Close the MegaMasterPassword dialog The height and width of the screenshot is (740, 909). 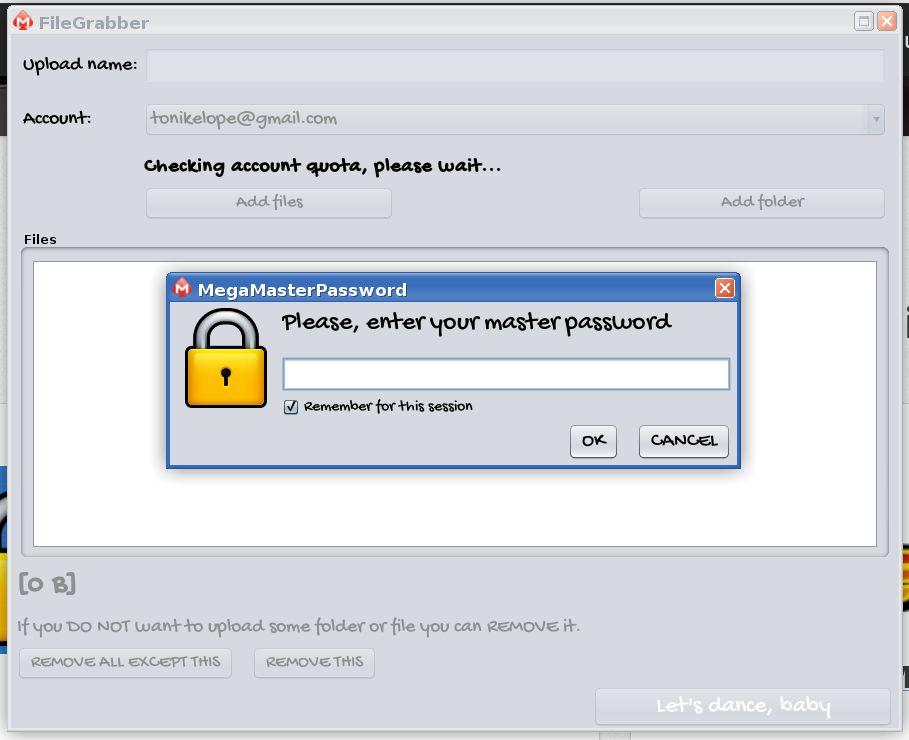tap(725, 288)
